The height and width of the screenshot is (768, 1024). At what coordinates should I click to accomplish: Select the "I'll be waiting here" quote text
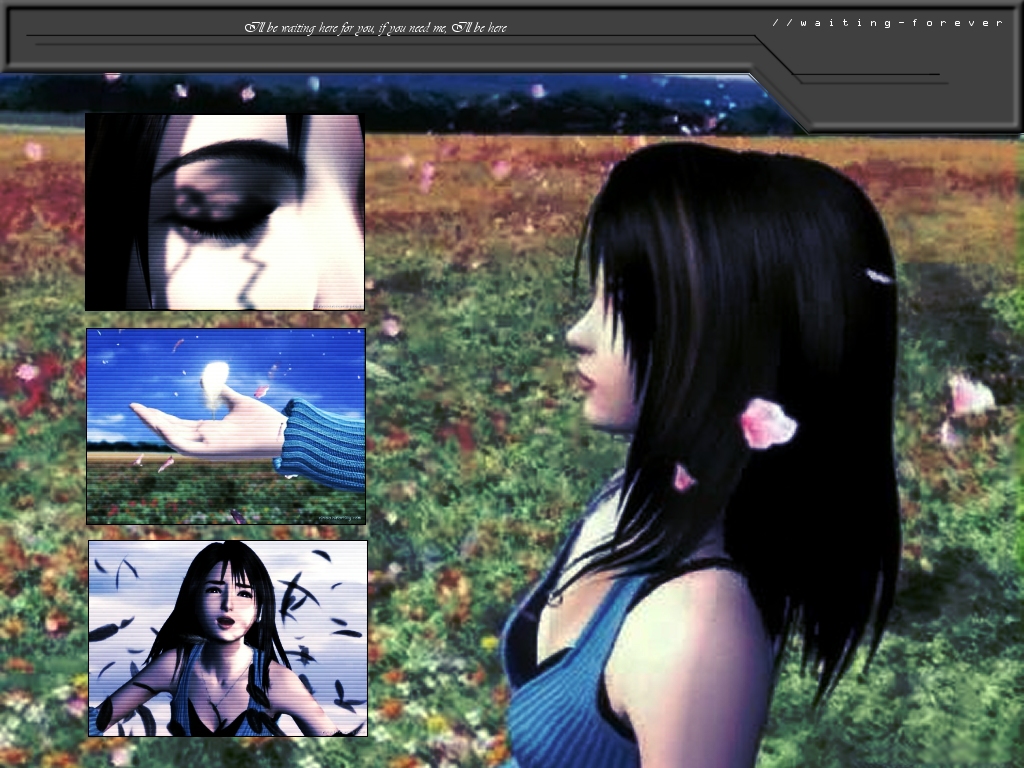tap(376, 28)
